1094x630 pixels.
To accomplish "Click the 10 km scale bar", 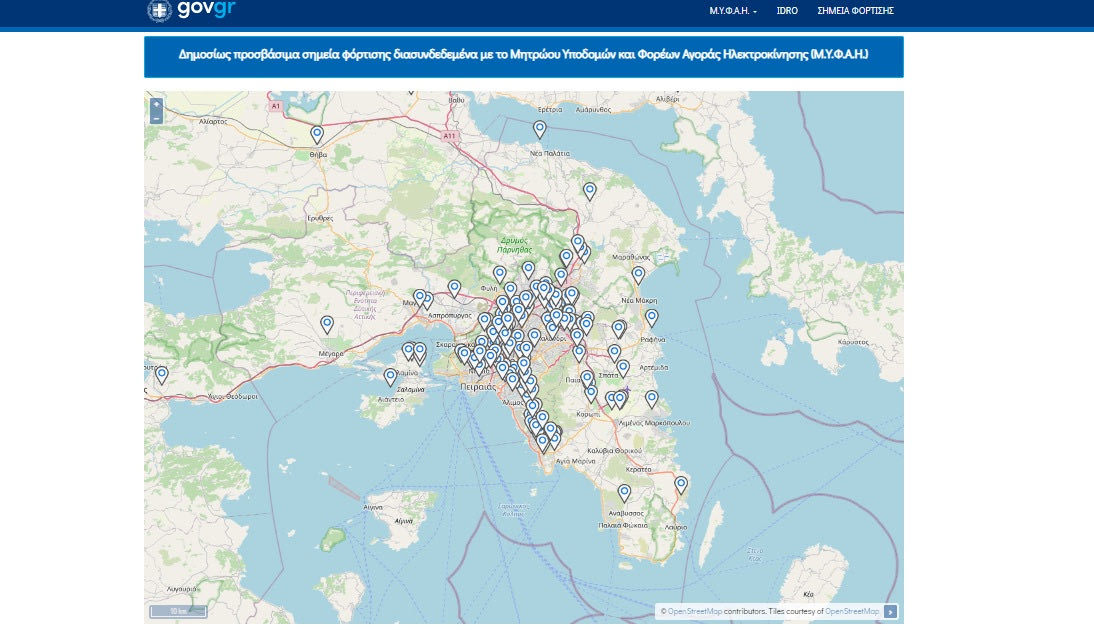I will [178, 611].
